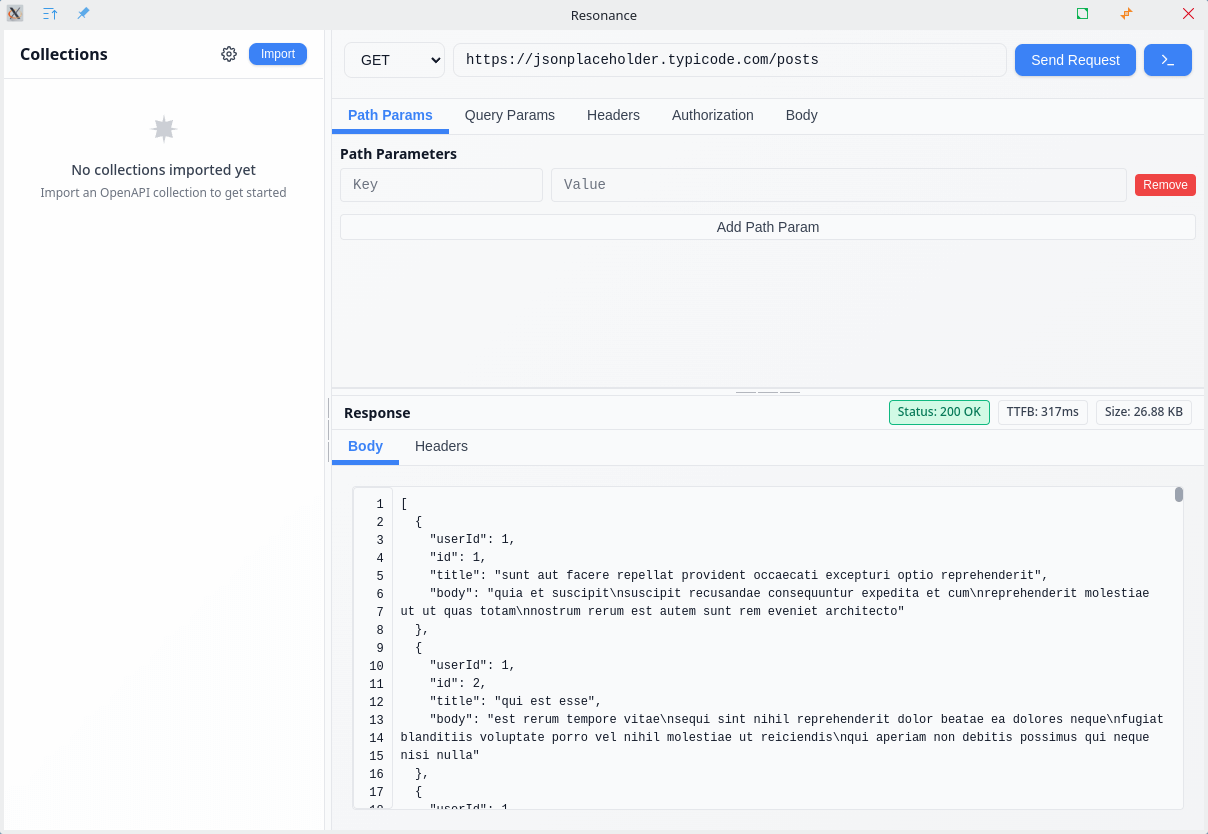Screen dimensions: 1208x834
Task: Open the X application menu icon
Action: coord(15,14)
